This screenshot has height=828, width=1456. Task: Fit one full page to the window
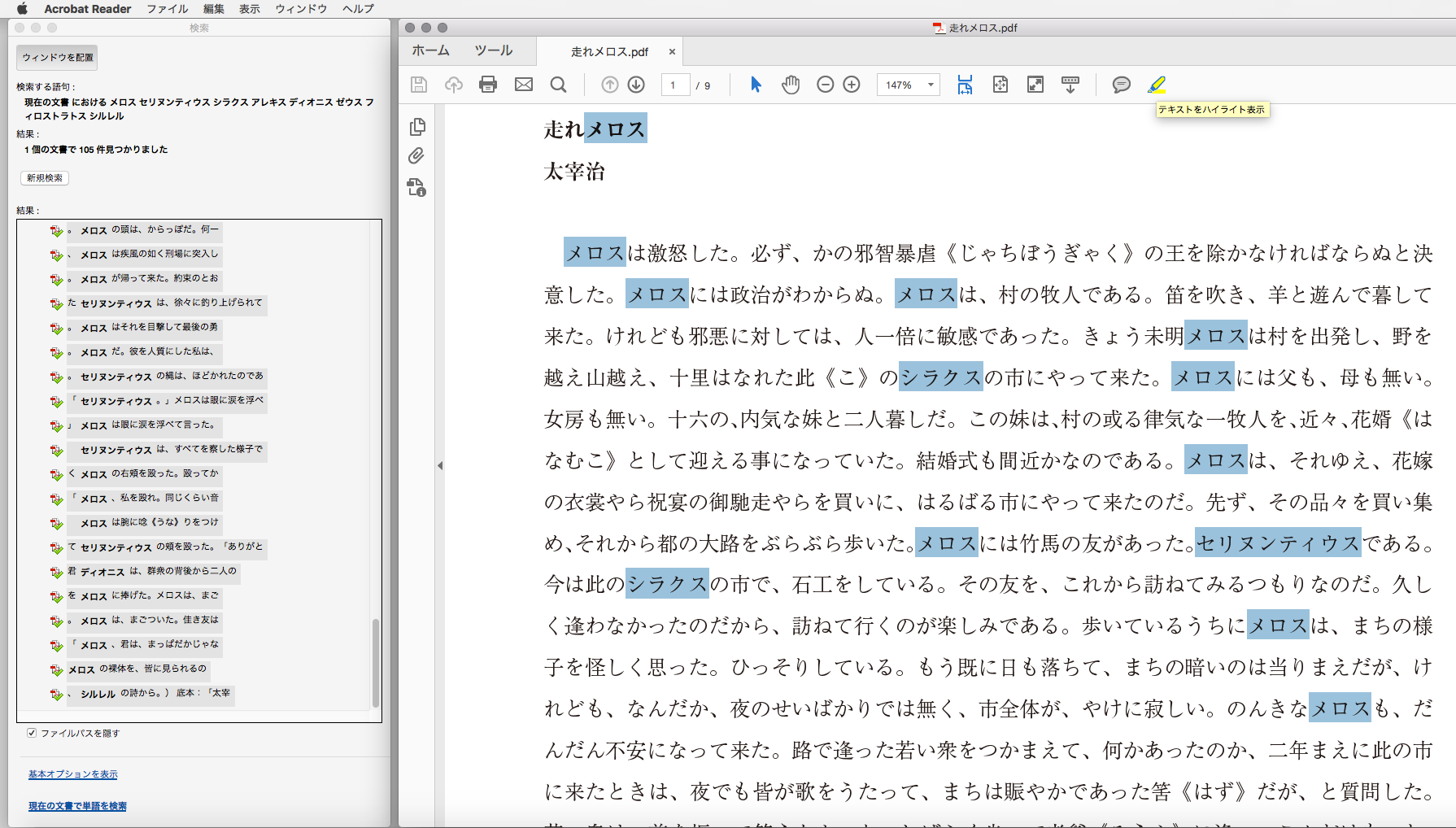[1000, 85]
